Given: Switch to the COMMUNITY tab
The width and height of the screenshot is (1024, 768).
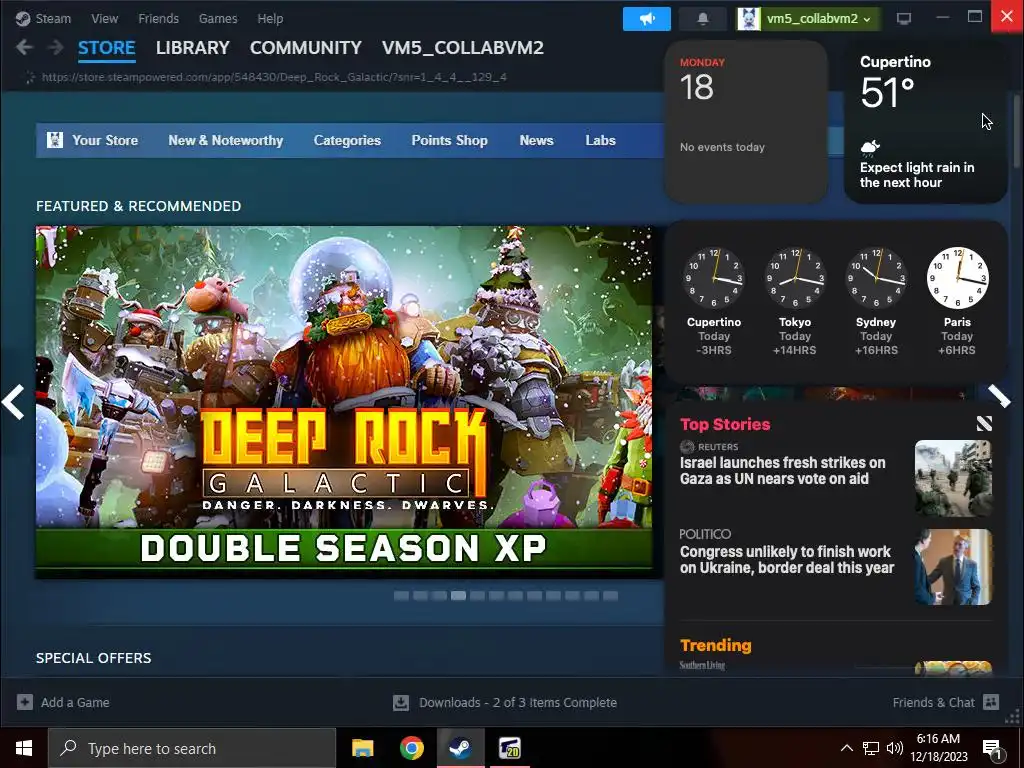Looking at the screenshot, I should [306, 48].
